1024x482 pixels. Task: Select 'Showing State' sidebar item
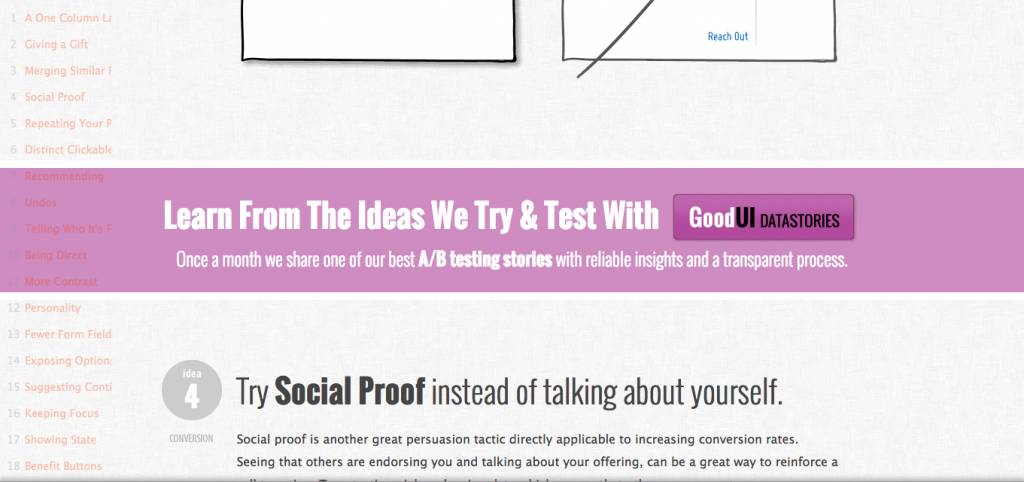click(x=60, y=440)
